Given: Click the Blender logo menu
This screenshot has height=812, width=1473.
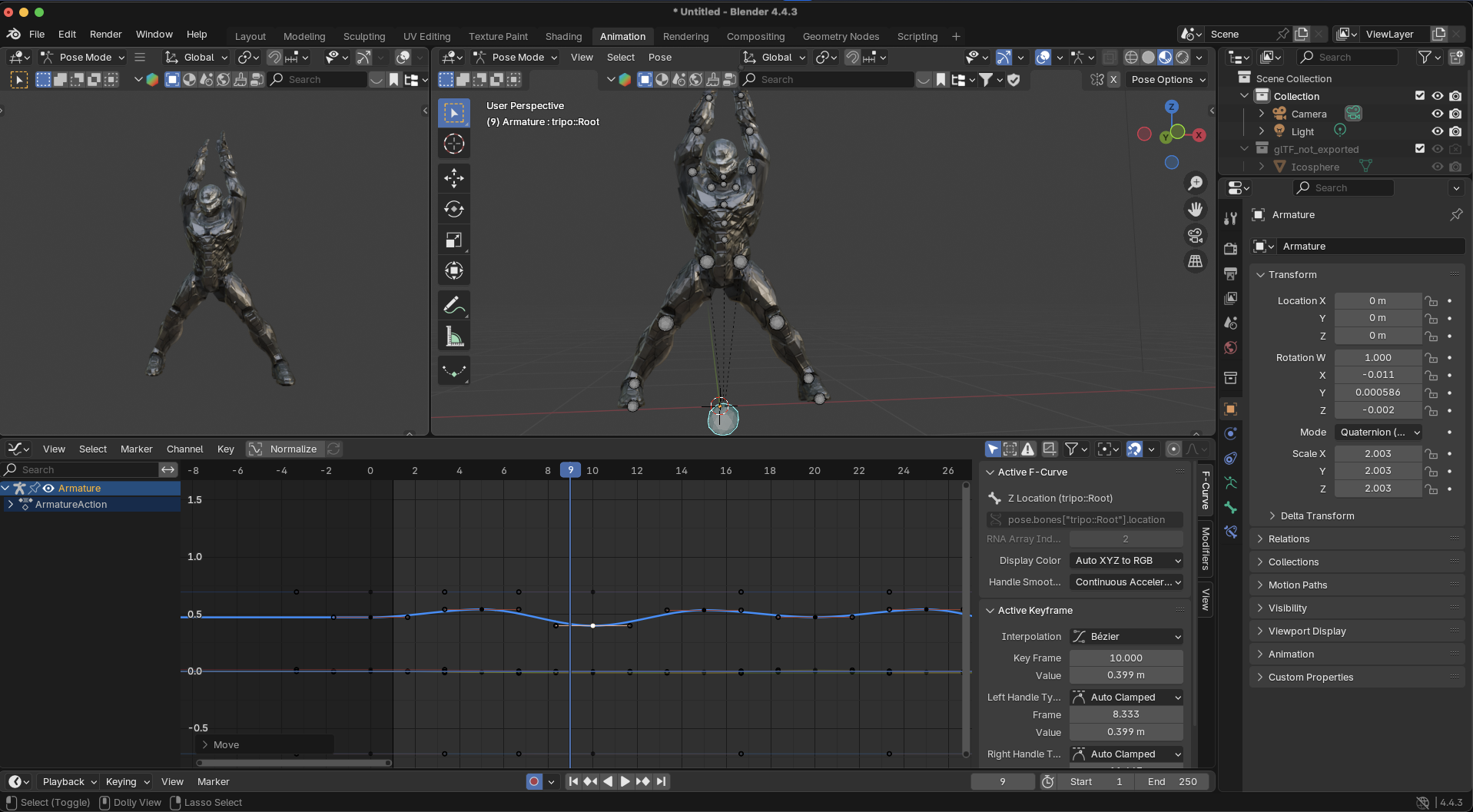Looking at the screenshot, I should click(14, 34).
